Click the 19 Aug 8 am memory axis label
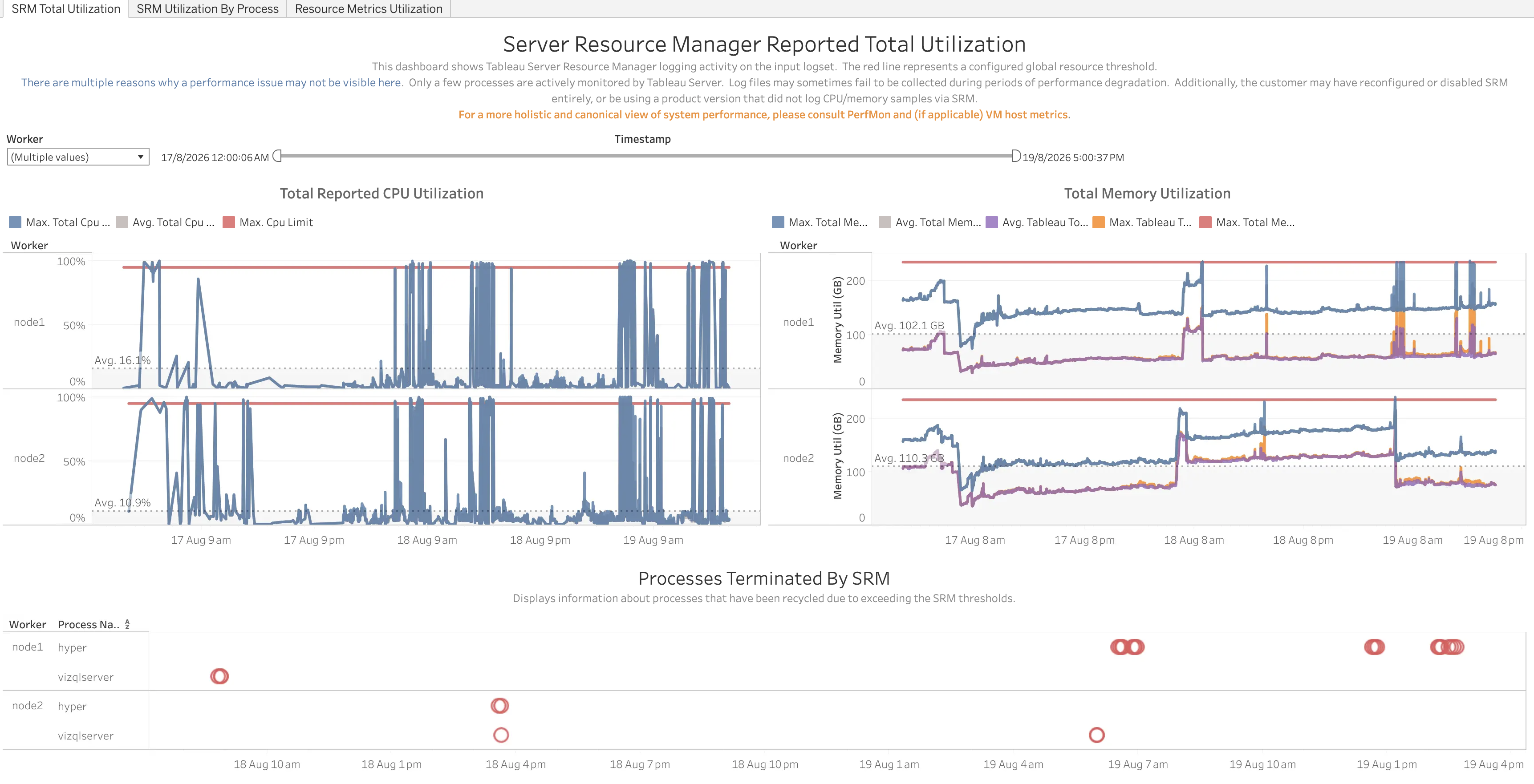Viewport: 1534px width, 784px height. coord(1412,540)
